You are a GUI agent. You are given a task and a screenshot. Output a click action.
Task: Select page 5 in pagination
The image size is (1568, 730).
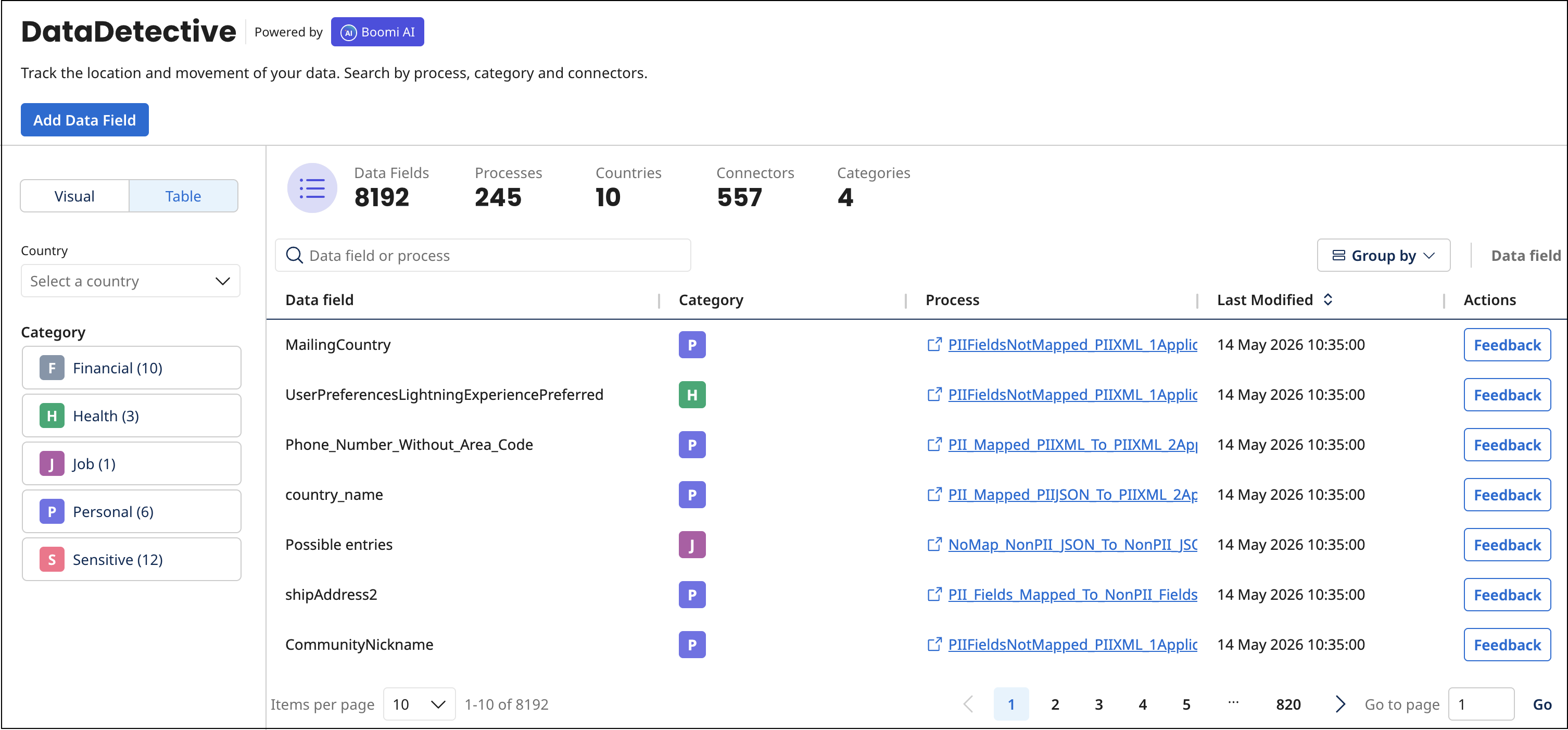coord(1186,704)
